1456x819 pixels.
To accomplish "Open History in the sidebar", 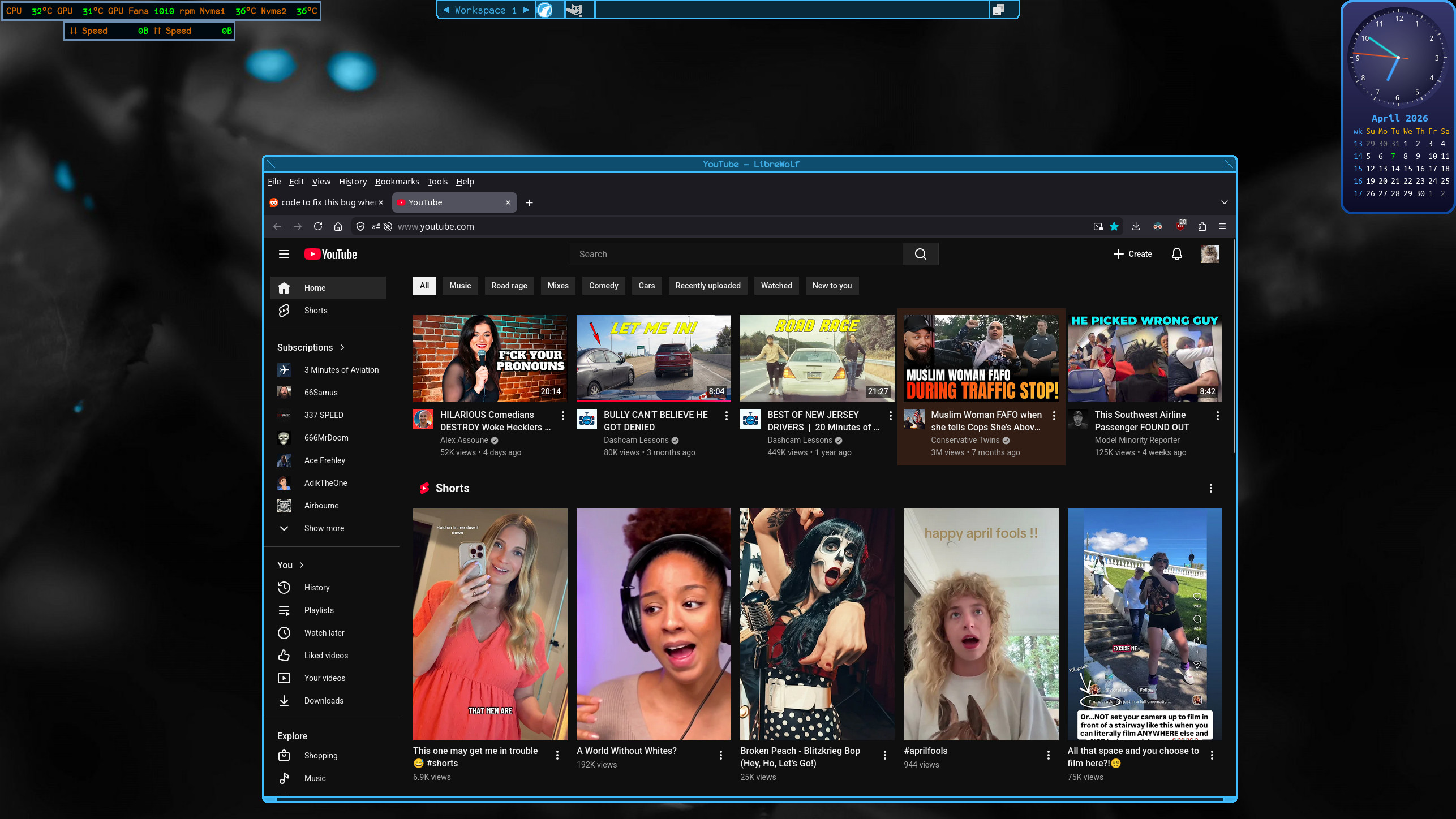I will tap(316, 587).
